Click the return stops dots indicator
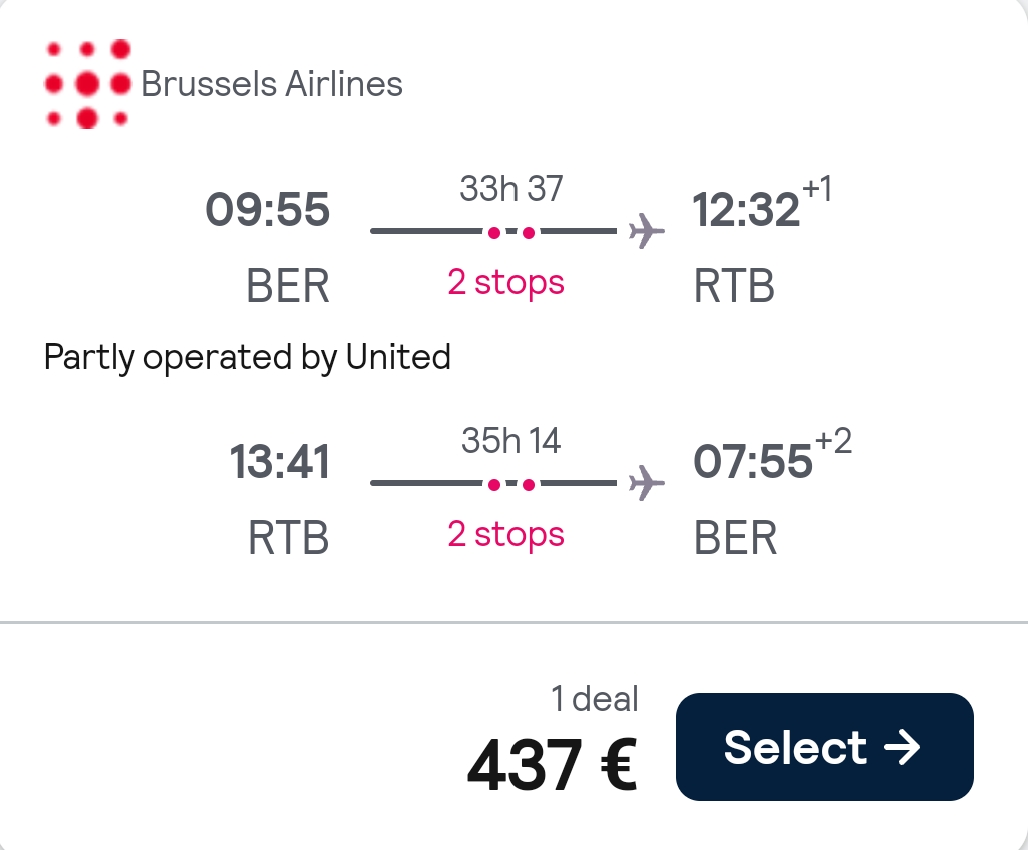This screenshot has height=850, width=1028. click(511, 484)
